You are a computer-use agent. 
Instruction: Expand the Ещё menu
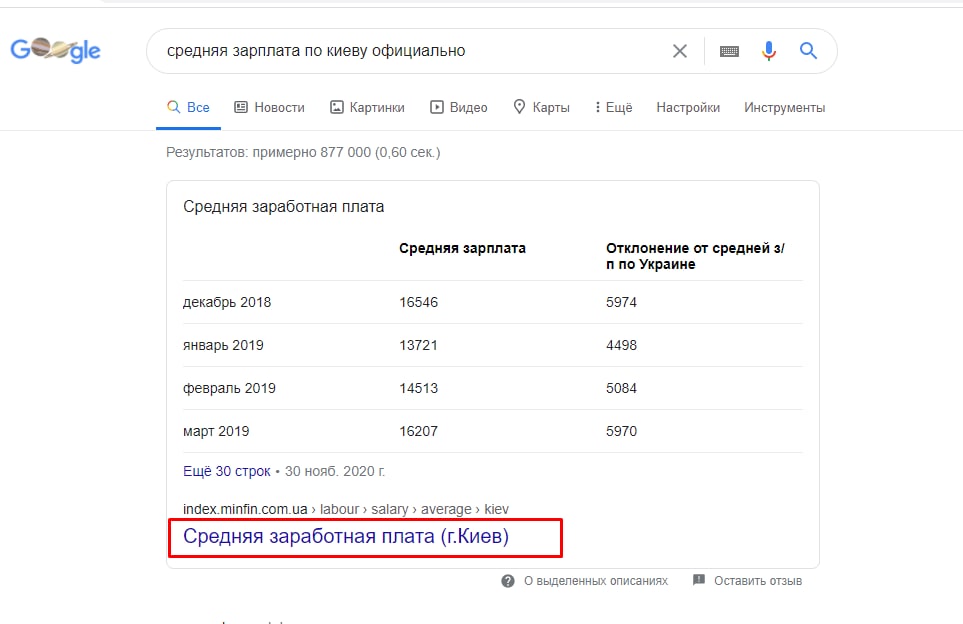click(614, 107)
